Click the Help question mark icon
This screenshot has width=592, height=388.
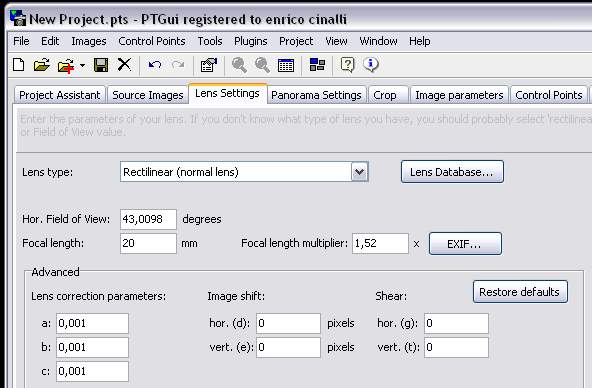(347, 65)
